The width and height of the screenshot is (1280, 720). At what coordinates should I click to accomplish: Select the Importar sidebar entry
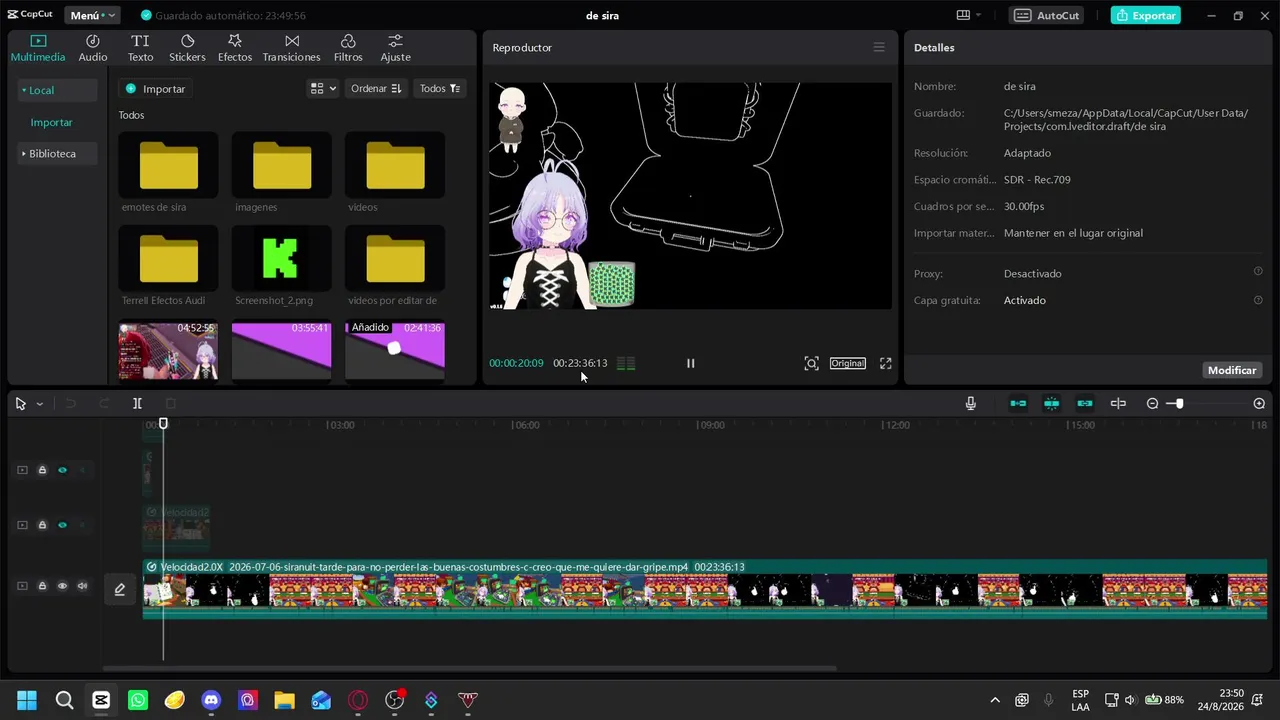51,122
